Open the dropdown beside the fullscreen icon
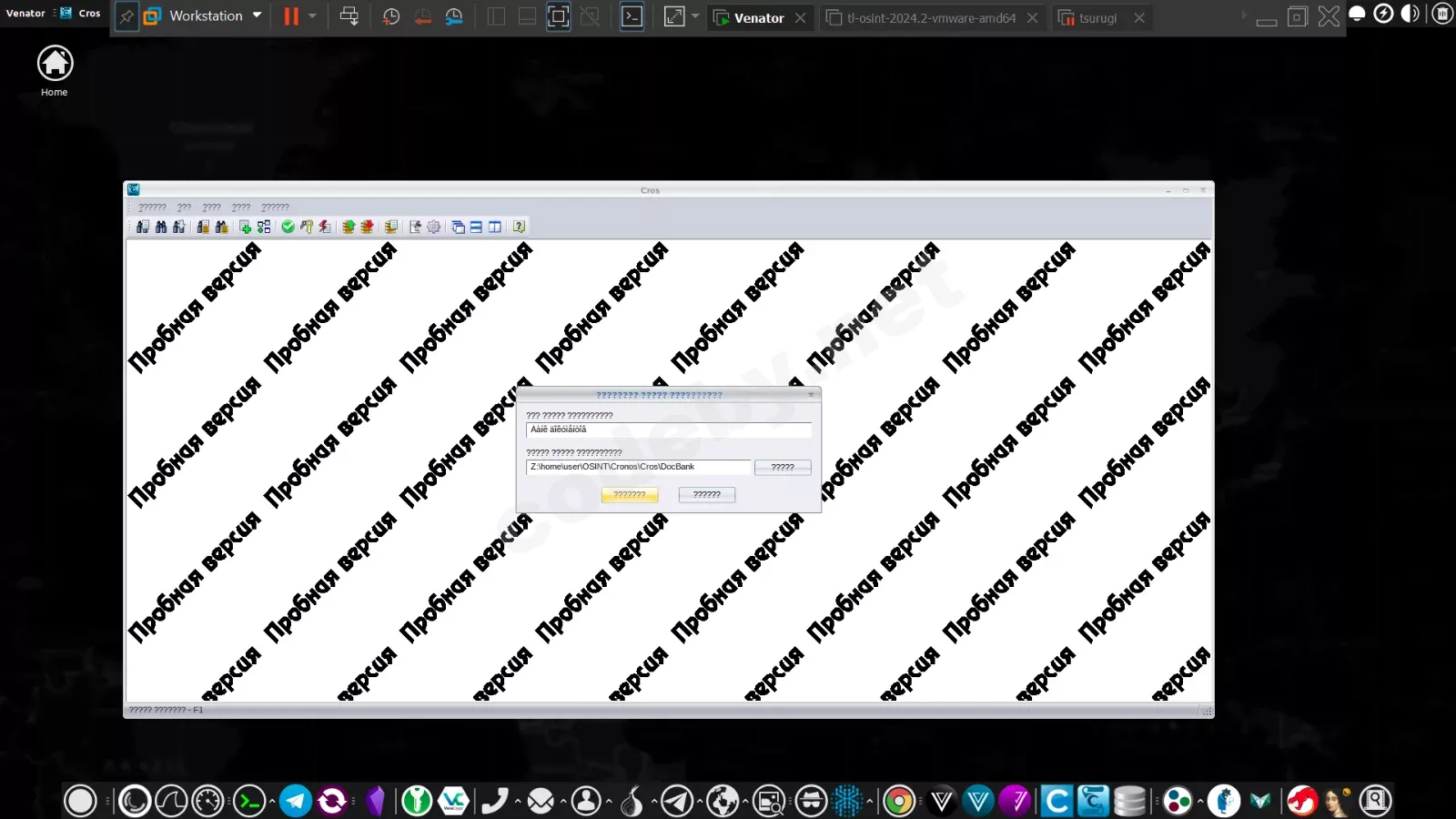 click(696, 16)
